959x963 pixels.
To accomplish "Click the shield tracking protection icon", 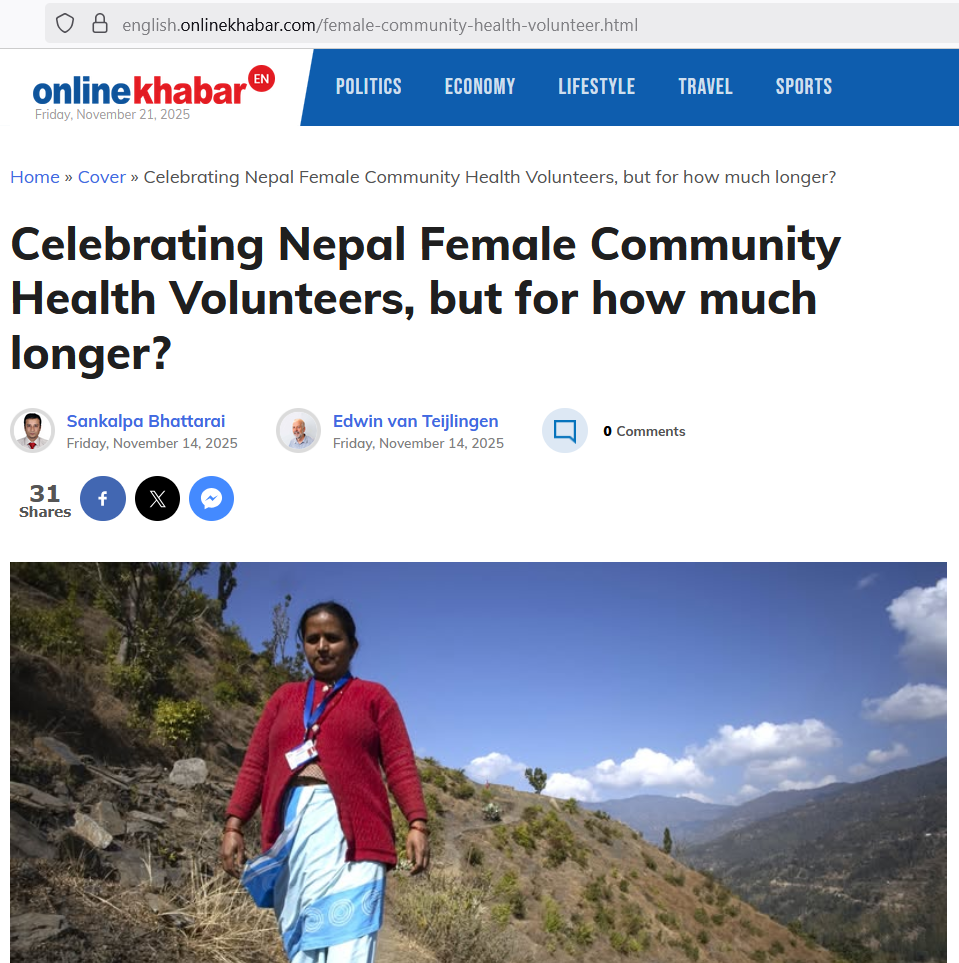I will pyautogui.click(x=65, y=24).
